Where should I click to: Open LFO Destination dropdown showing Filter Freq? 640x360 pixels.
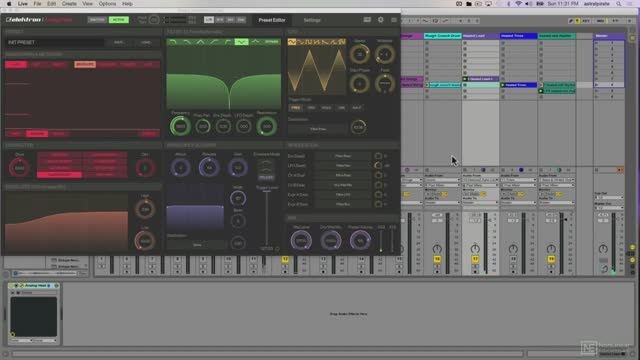coord(318,129)
